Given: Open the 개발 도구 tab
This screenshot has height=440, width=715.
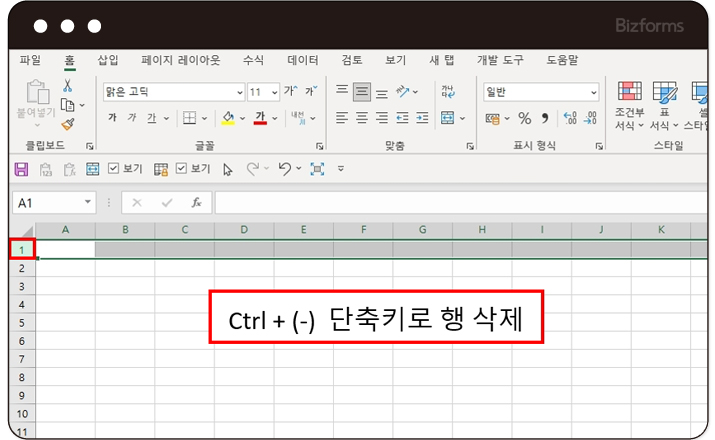Looking at the screenshot, I should click(x=500, y=60).
